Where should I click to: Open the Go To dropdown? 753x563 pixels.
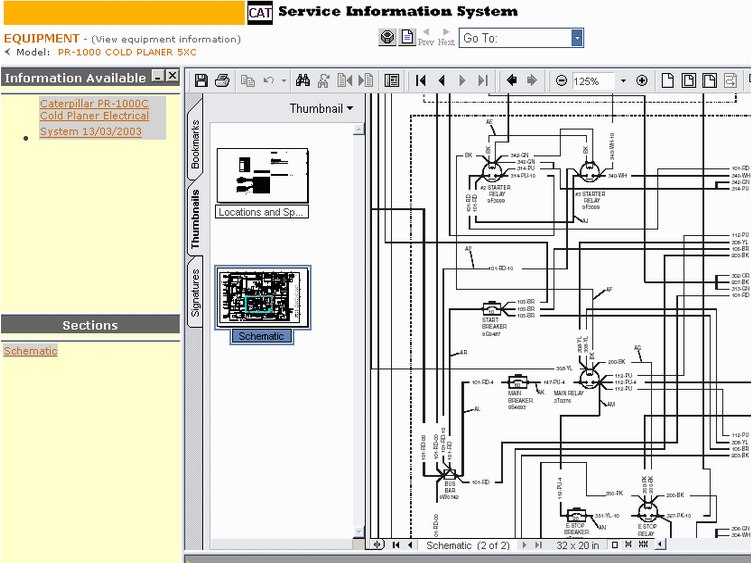(577, 38)
